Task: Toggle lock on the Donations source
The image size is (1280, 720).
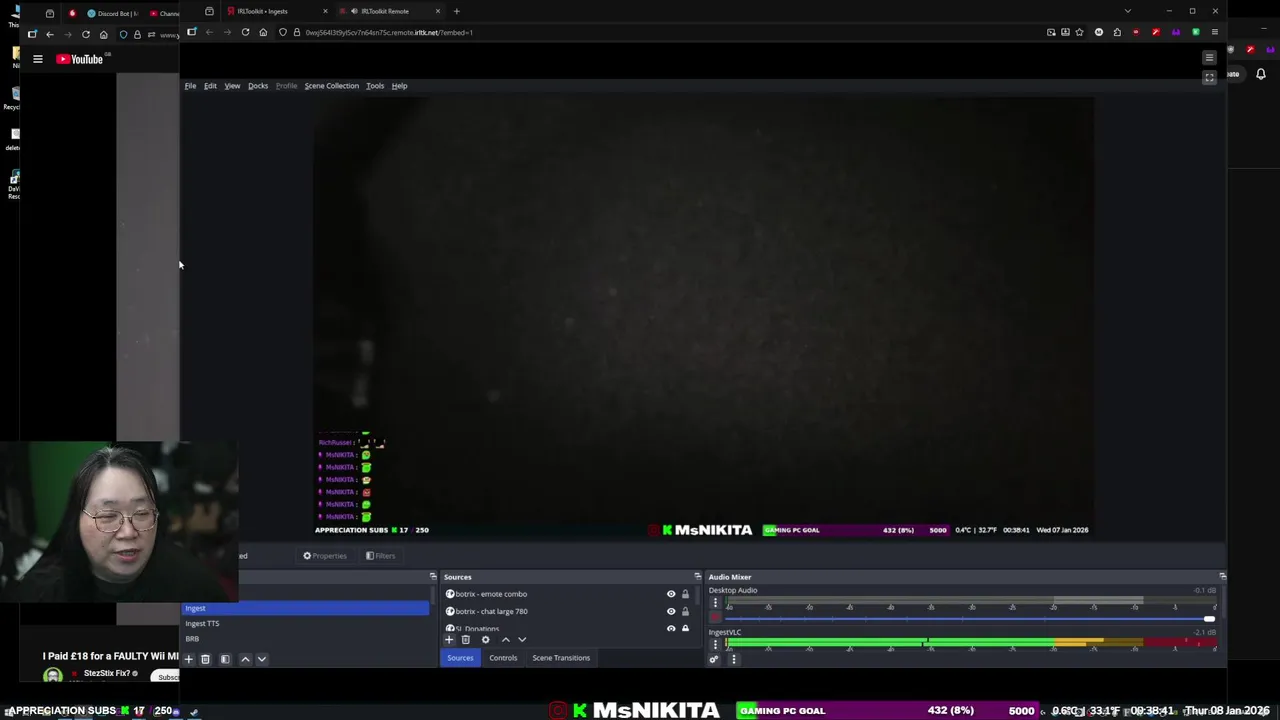Action: click(685, 628)
